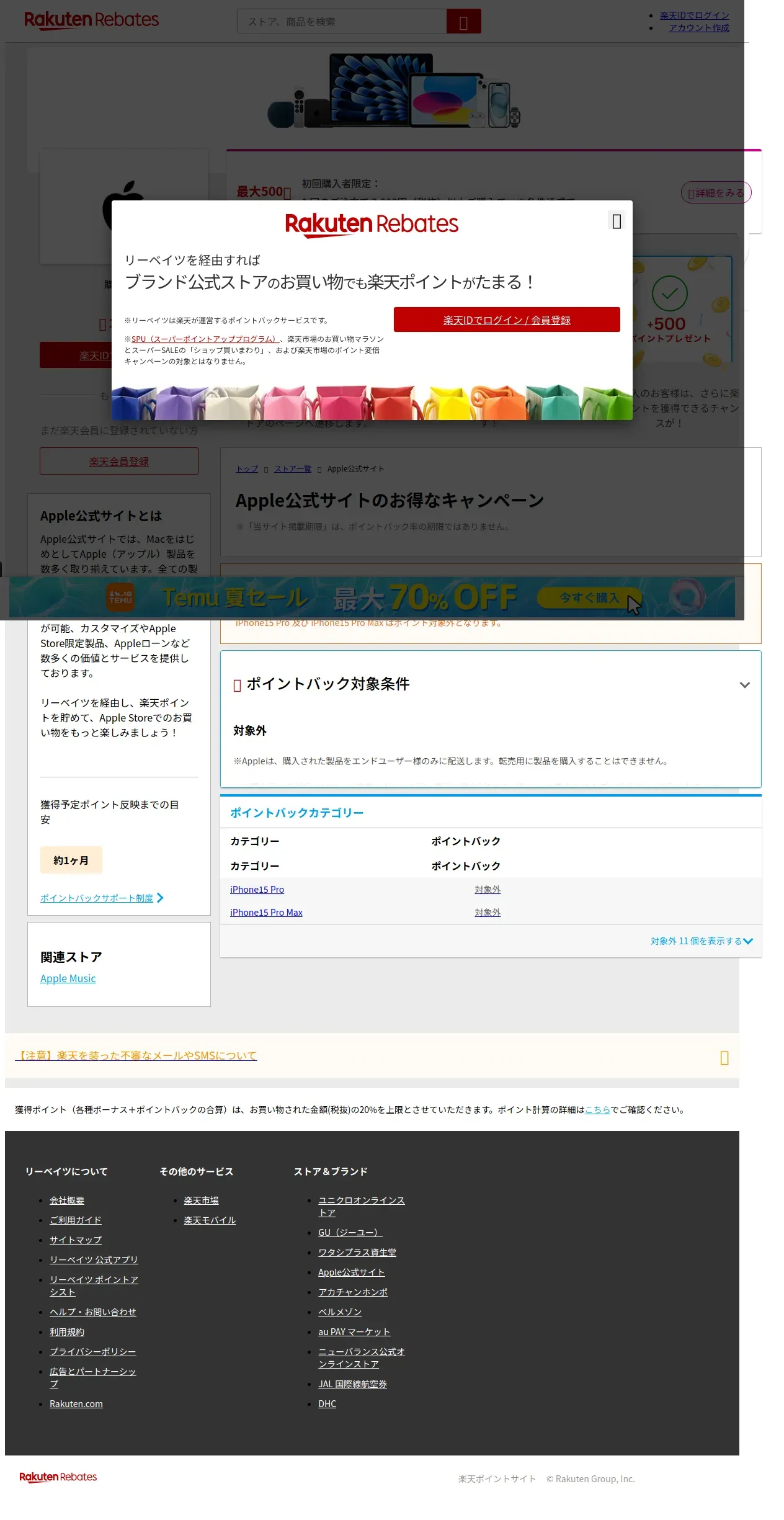Image resolution: width=784 pixels, height=1520 pixels.
Task: Click 対象外 in the iPhone15 Pro Max row
Action: point(488,913)
